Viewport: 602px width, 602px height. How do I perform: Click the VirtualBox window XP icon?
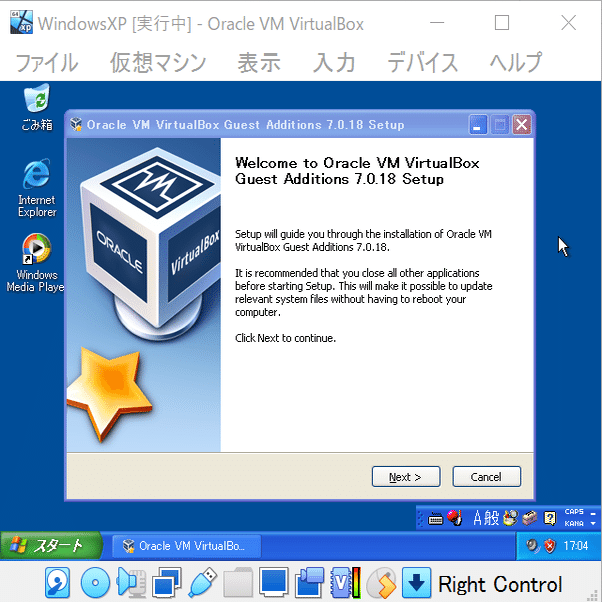pos(21,22)
